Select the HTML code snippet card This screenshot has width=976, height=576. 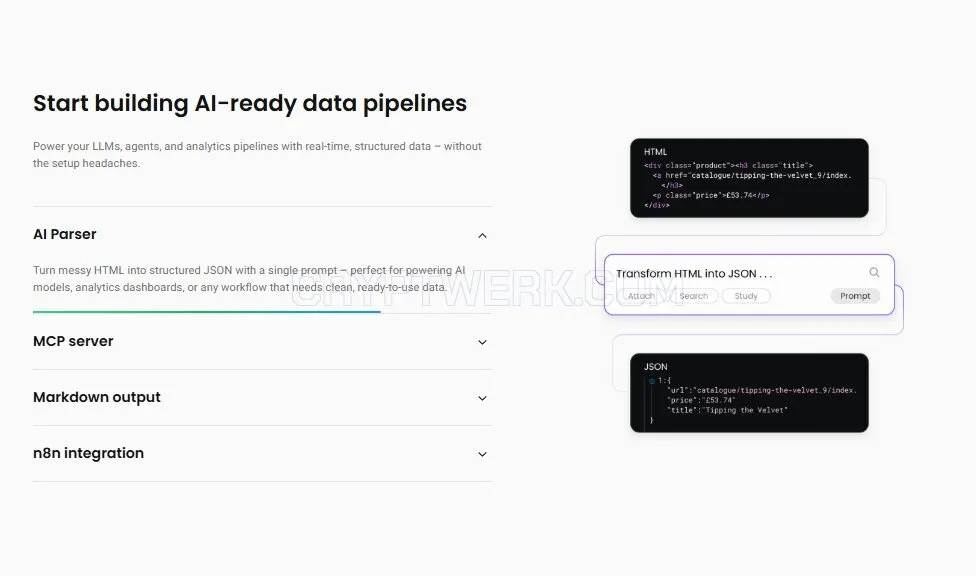pos(749,178)
